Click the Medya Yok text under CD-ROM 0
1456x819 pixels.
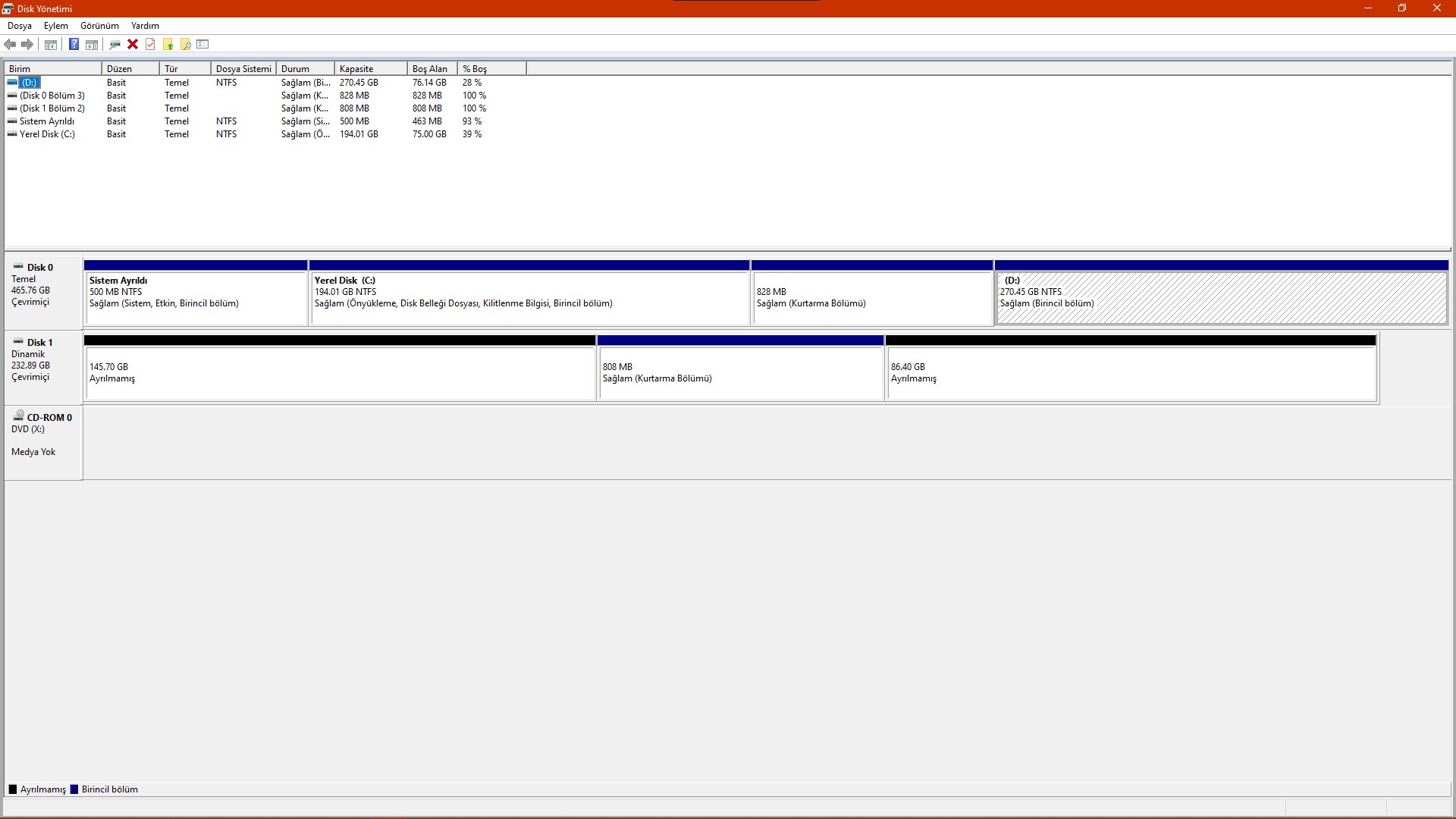click(33, 452)
